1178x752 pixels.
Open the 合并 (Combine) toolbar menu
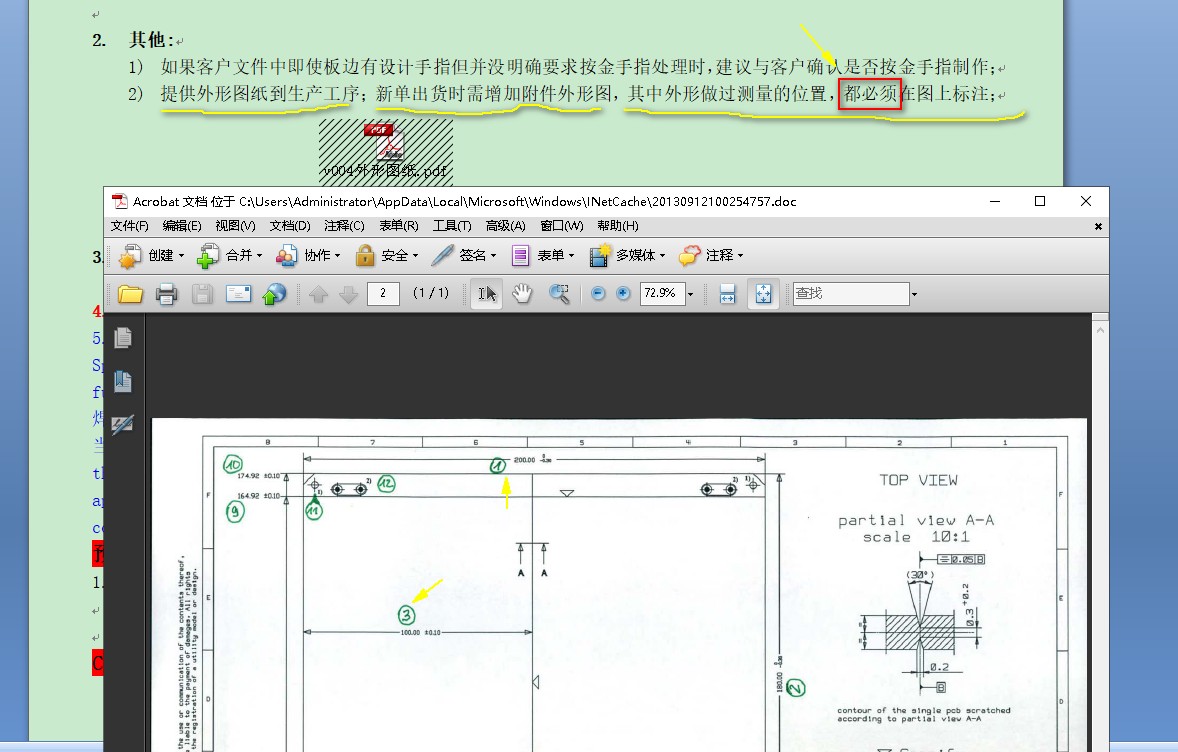click(x=230, y=255)
